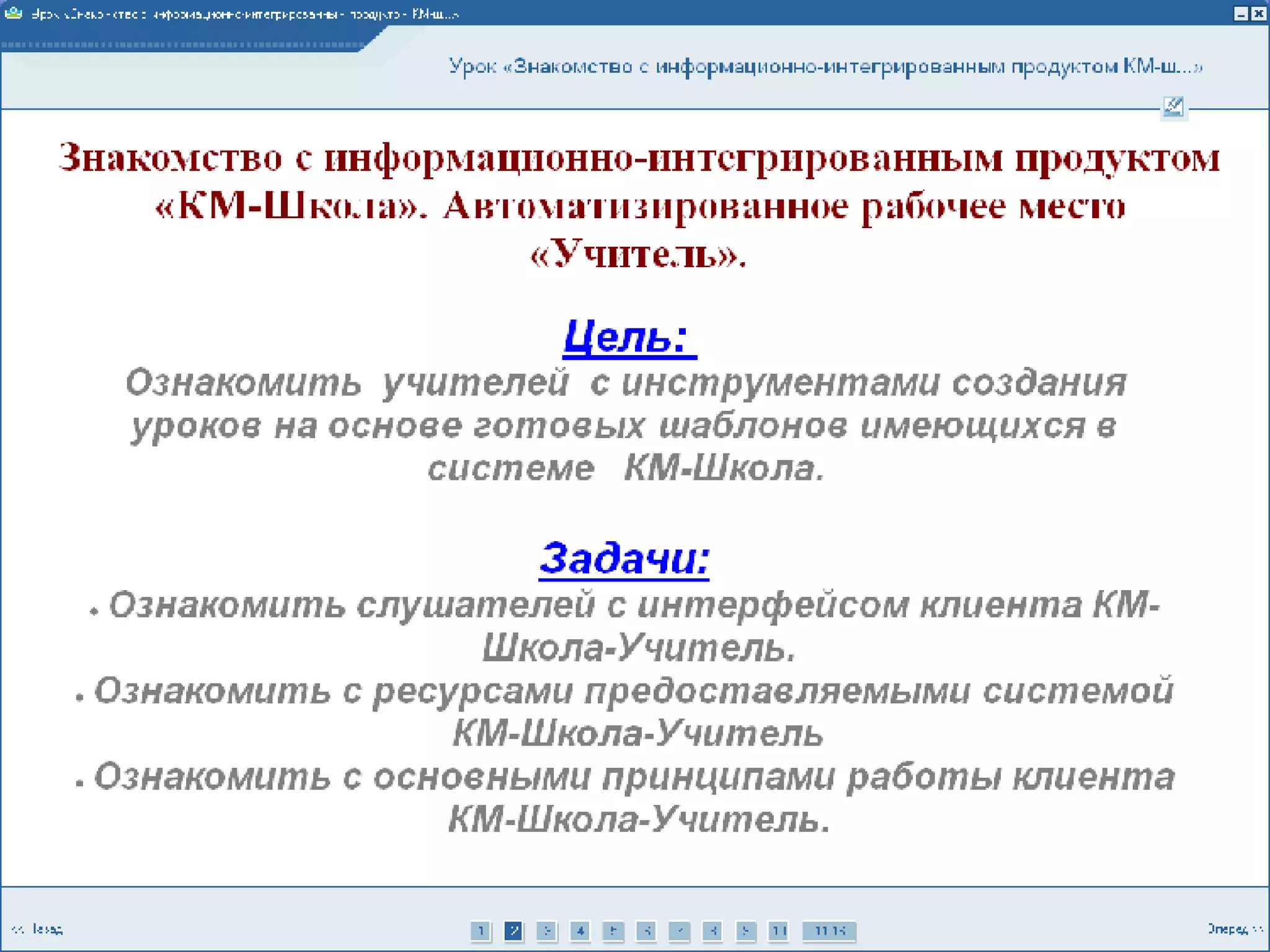The width and height of the screenshot is (1270, 952).
Task: Select current page 2 button
Action: click(x=513, y=930)
